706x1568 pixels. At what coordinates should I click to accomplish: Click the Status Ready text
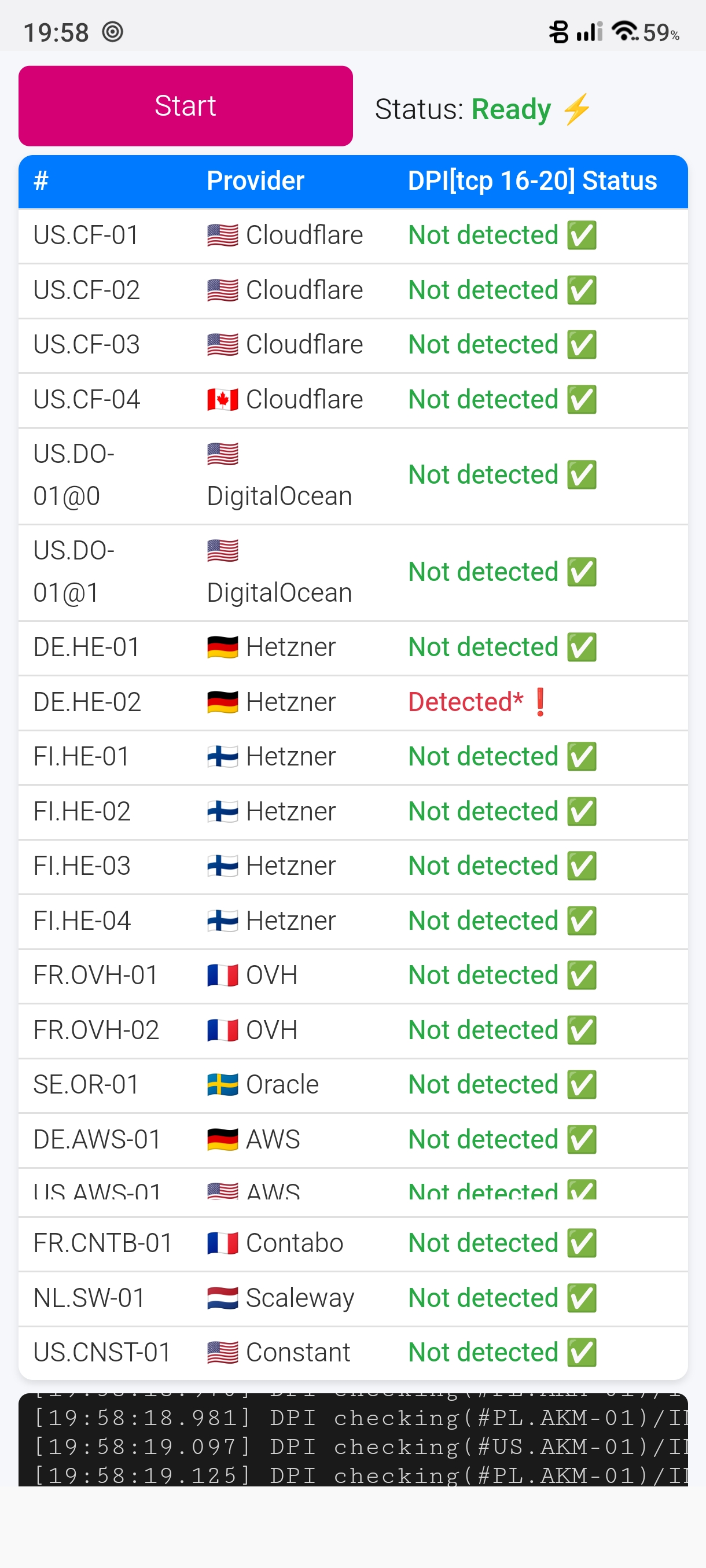coord(462,109)
